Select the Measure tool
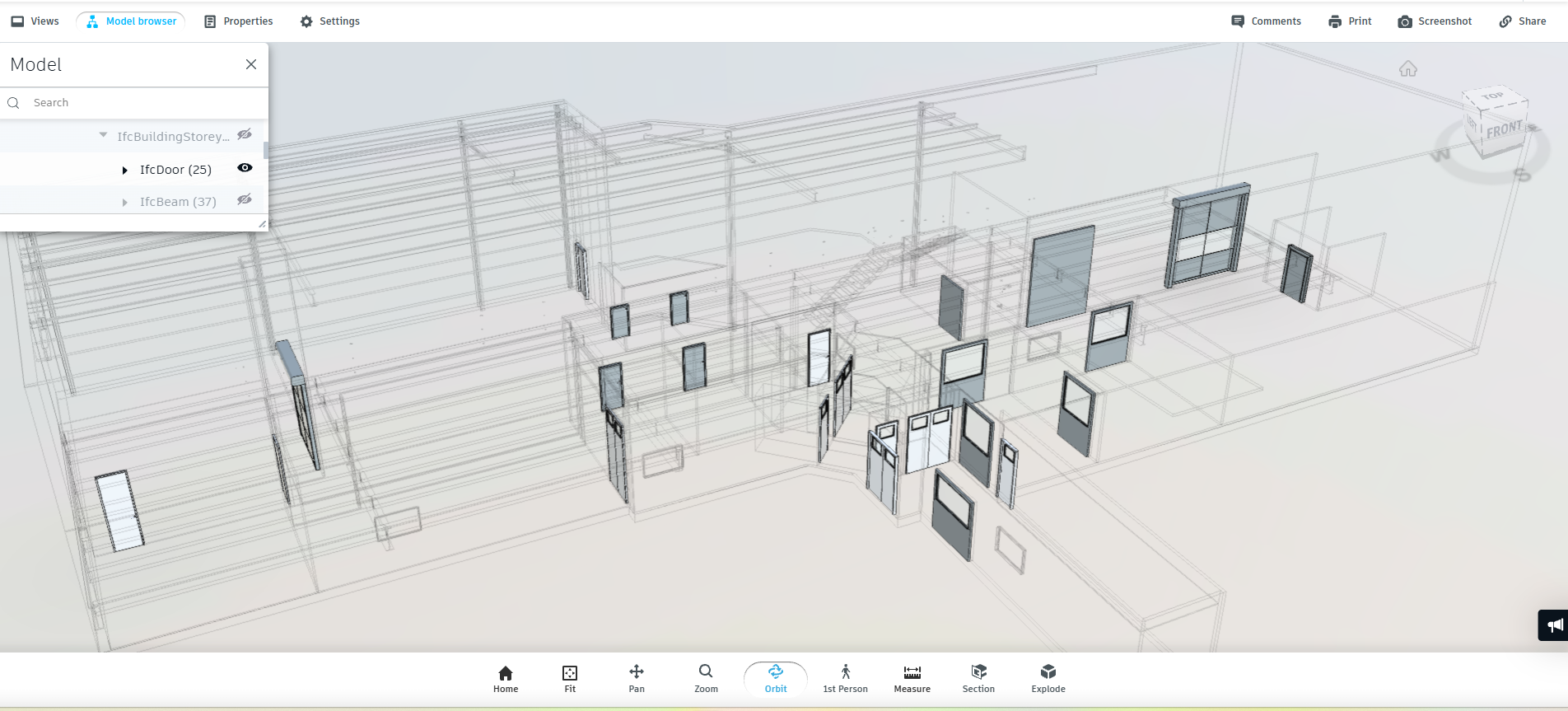Viewport: 1568px width, 711px height. point(912,679)
